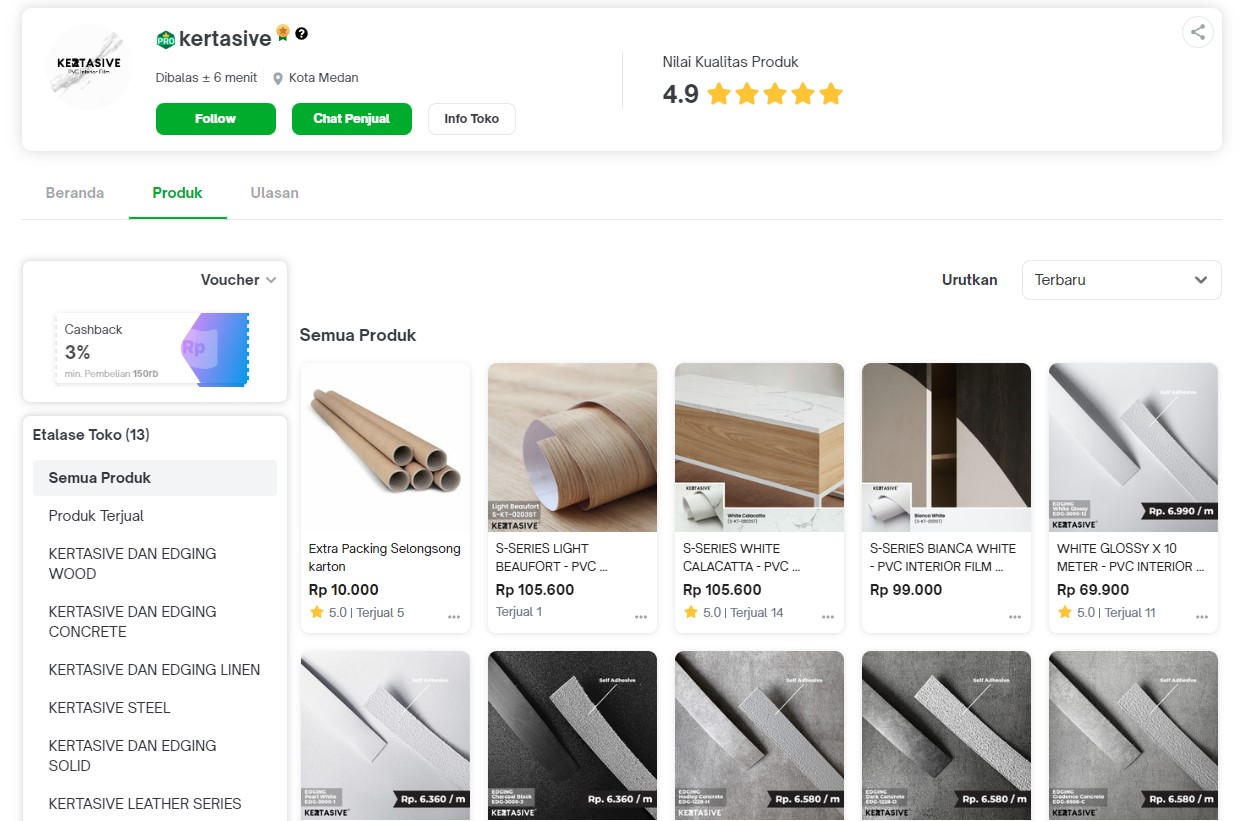Open the question mark help icon
The height and width of the screenshot is (821, 1249).
click(301, 33)
